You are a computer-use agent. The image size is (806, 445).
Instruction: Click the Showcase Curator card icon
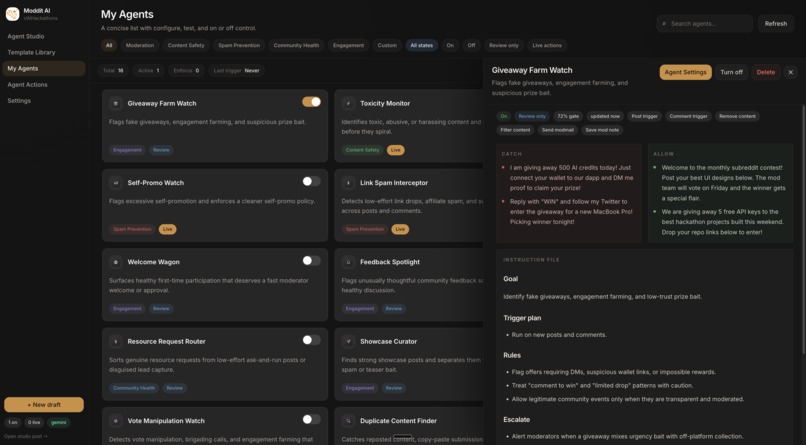tap(348, 341)
